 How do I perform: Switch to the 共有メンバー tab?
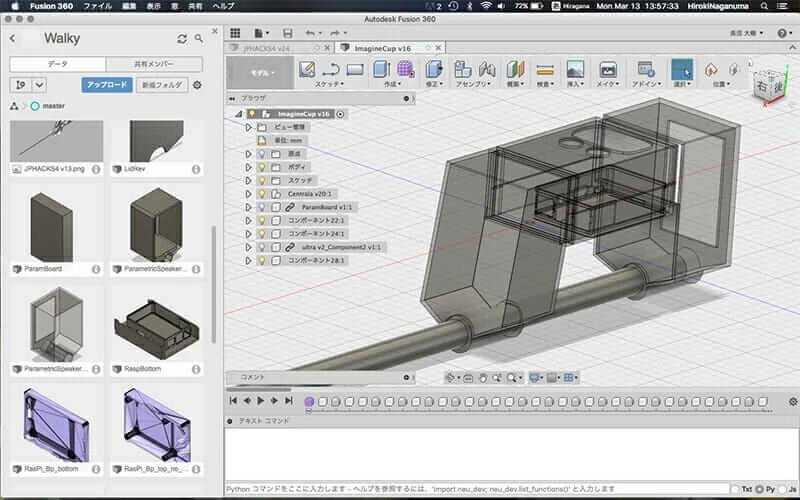point(153,63)
